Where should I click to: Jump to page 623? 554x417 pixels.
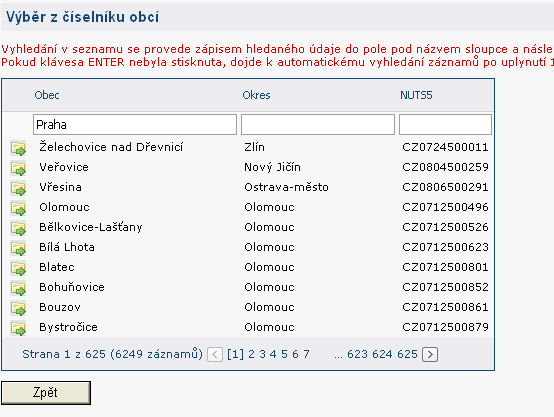click(x=358, y=354)
